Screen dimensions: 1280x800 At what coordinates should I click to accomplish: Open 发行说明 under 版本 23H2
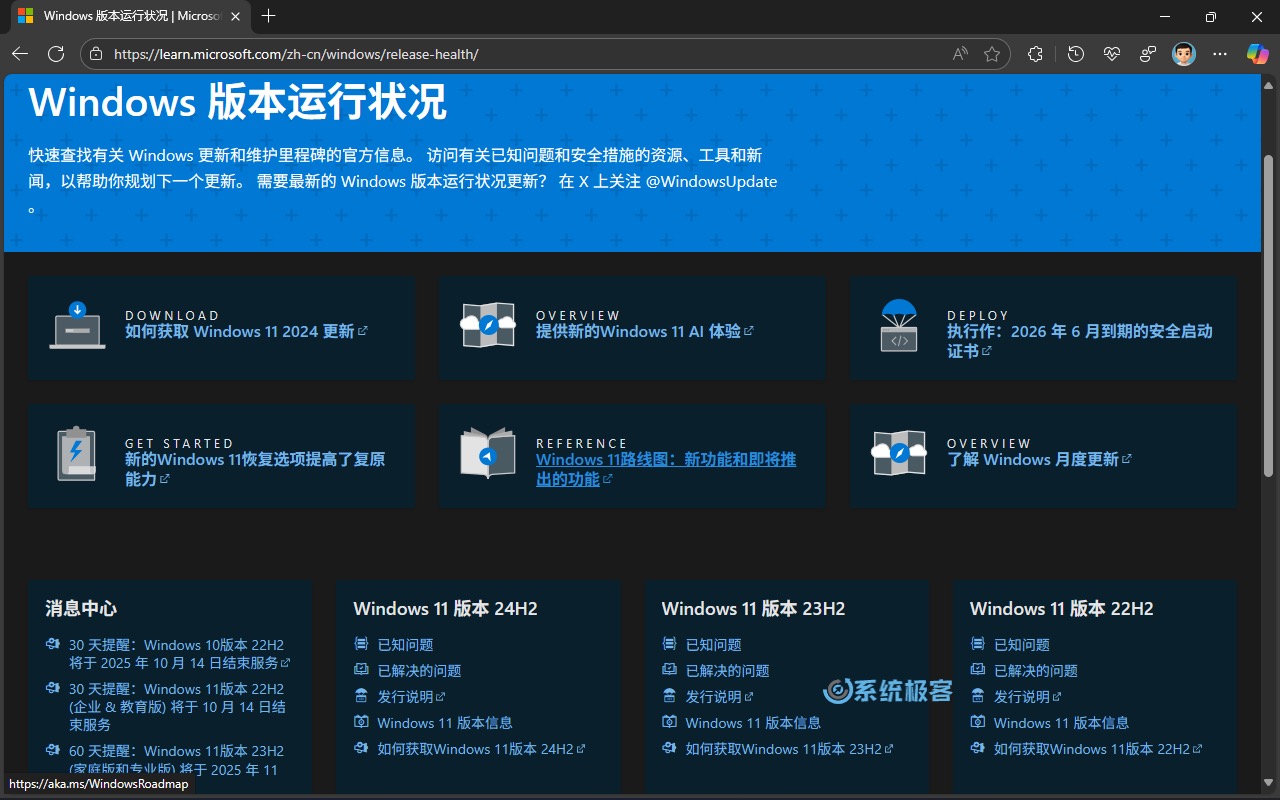pyautogui.click(x=719, y=697)
